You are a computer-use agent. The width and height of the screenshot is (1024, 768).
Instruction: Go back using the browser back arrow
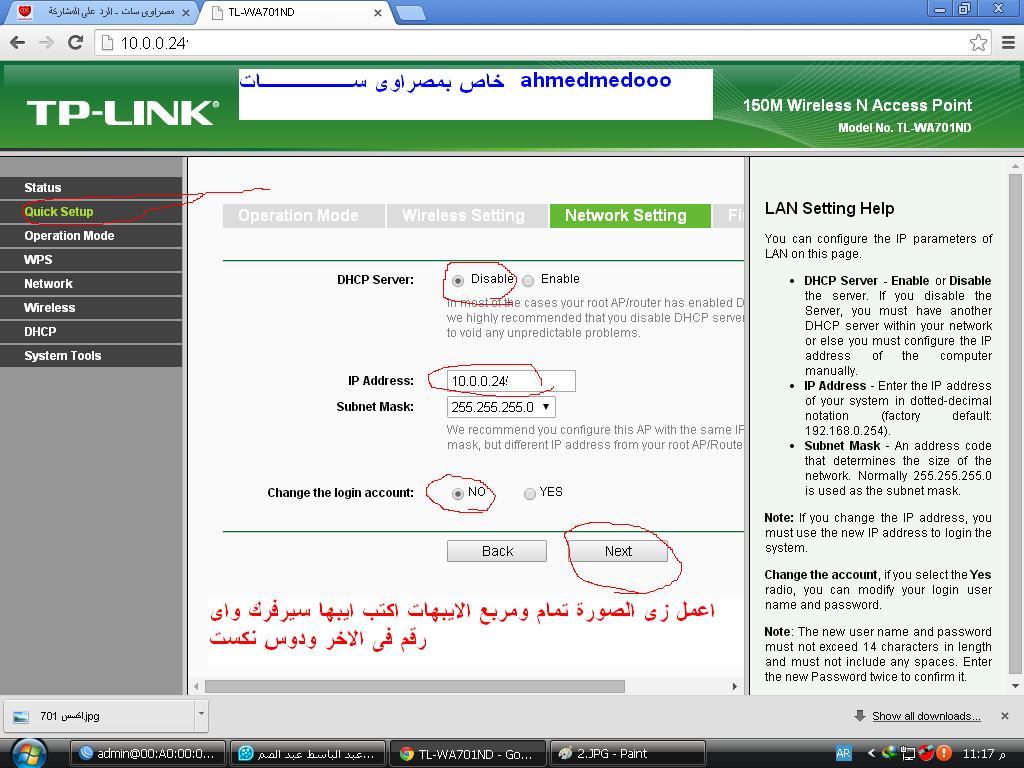[x=18, y=42]
